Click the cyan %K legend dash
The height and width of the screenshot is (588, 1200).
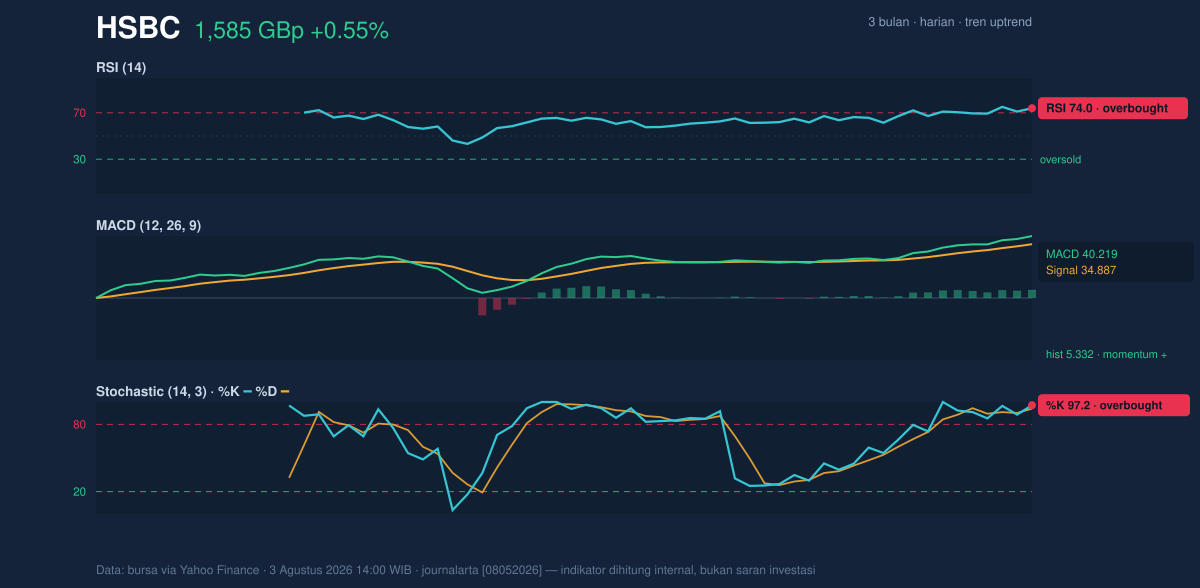pos(248,392)
